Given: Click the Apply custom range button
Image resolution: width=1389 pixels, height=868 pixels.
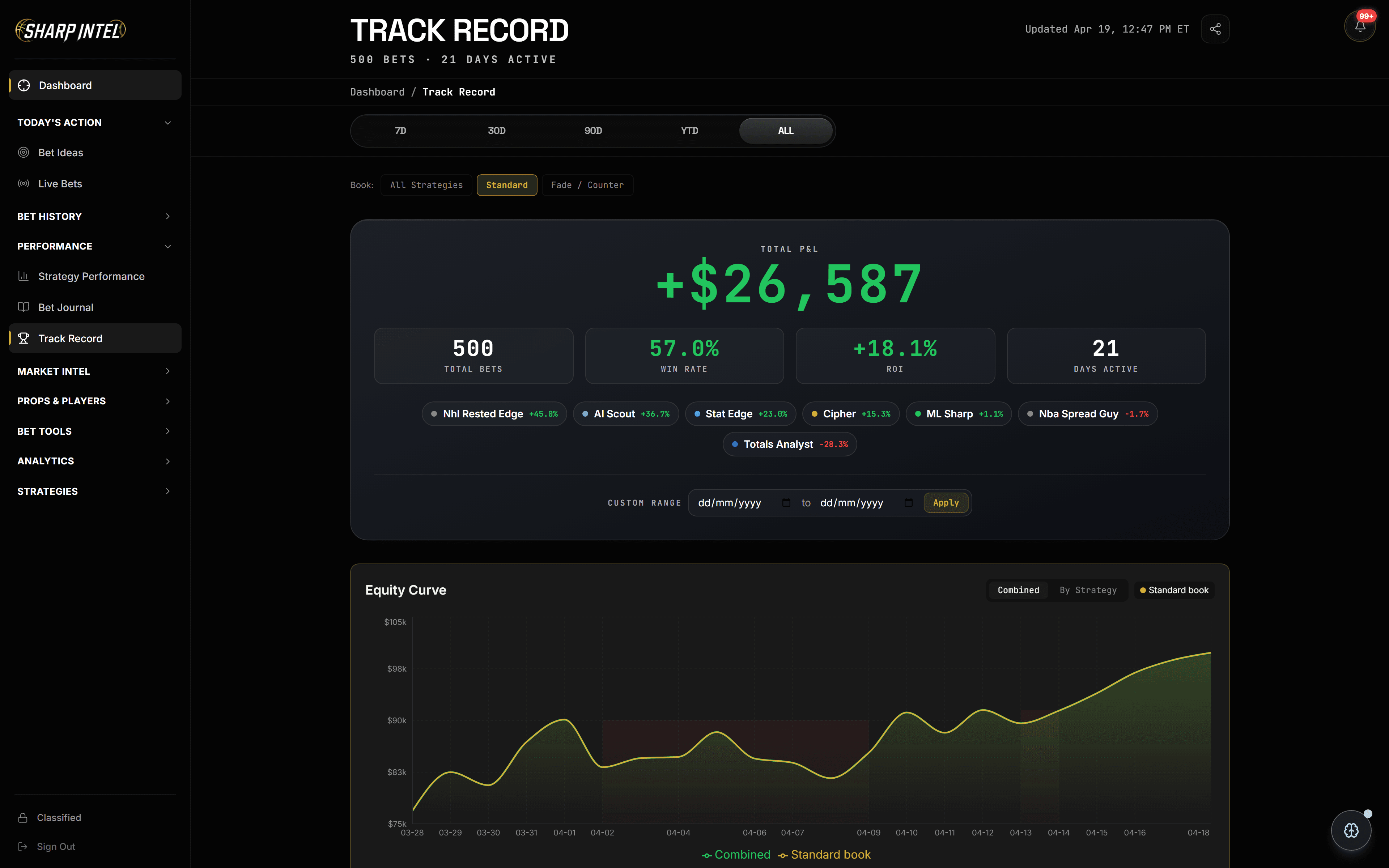Looking at the screenshot, I should 946,503.
